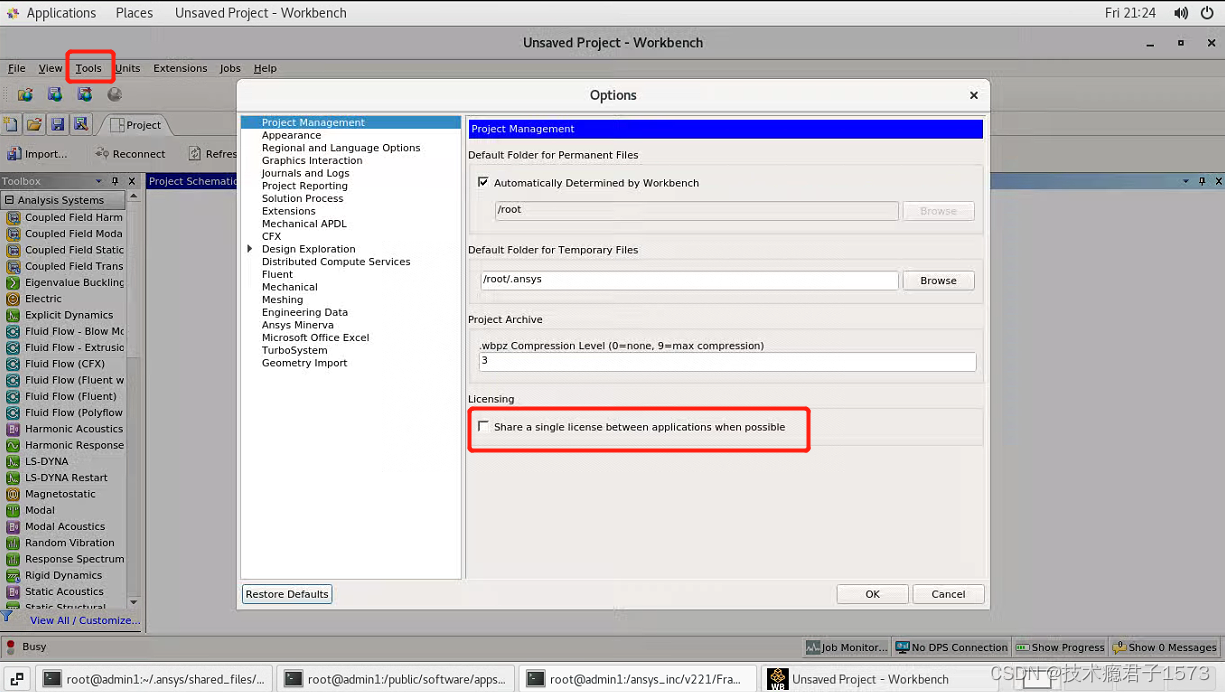
Task: Click the Show Progress status bar icon
Action: [x=1059, y=647]
